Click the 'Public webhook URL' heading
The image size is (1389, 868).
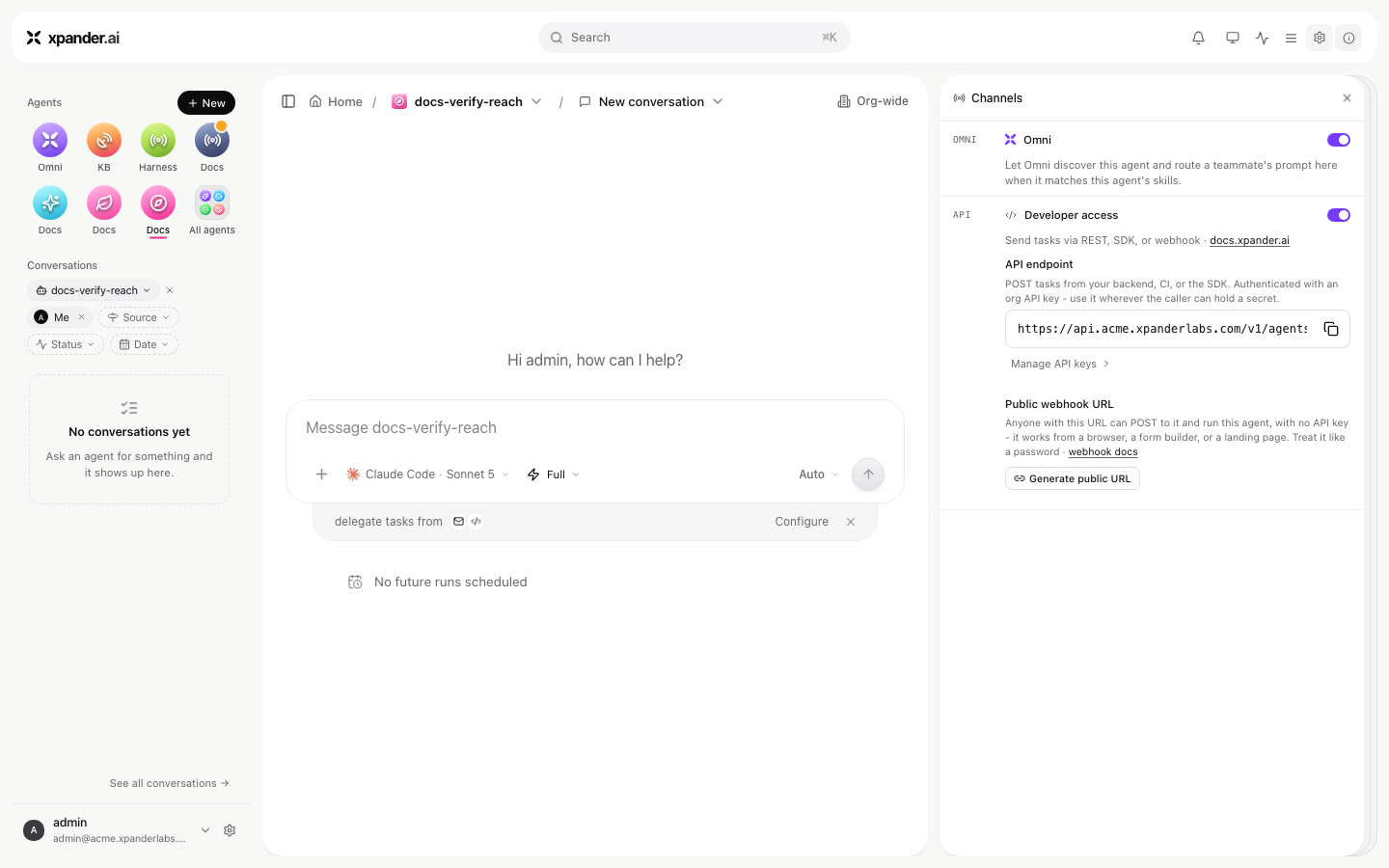click(1059, 404)
